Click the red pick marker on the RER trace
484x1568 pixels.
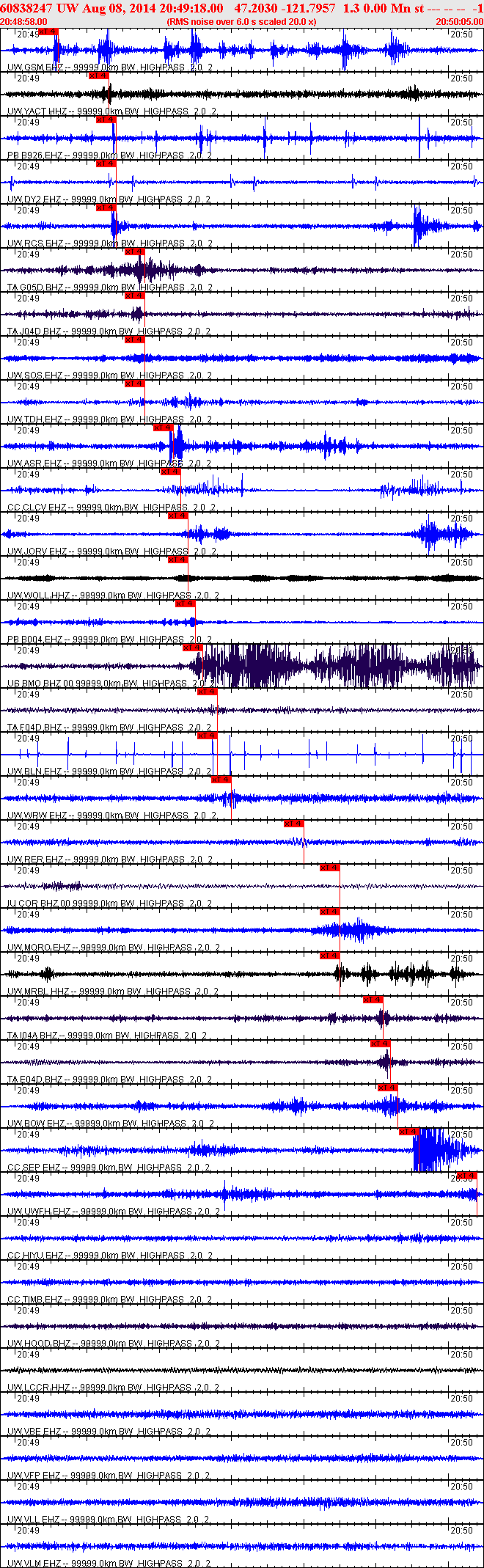(293, 824)
